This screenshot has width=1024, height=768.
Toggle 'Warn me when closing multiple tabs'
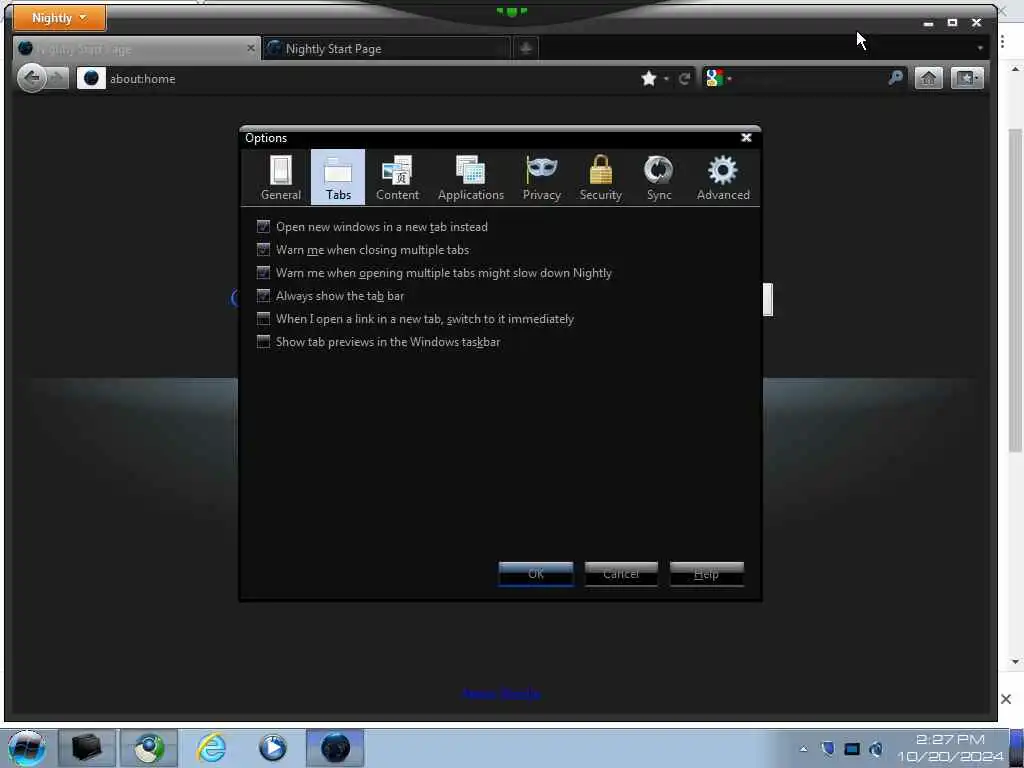point(363,249)
